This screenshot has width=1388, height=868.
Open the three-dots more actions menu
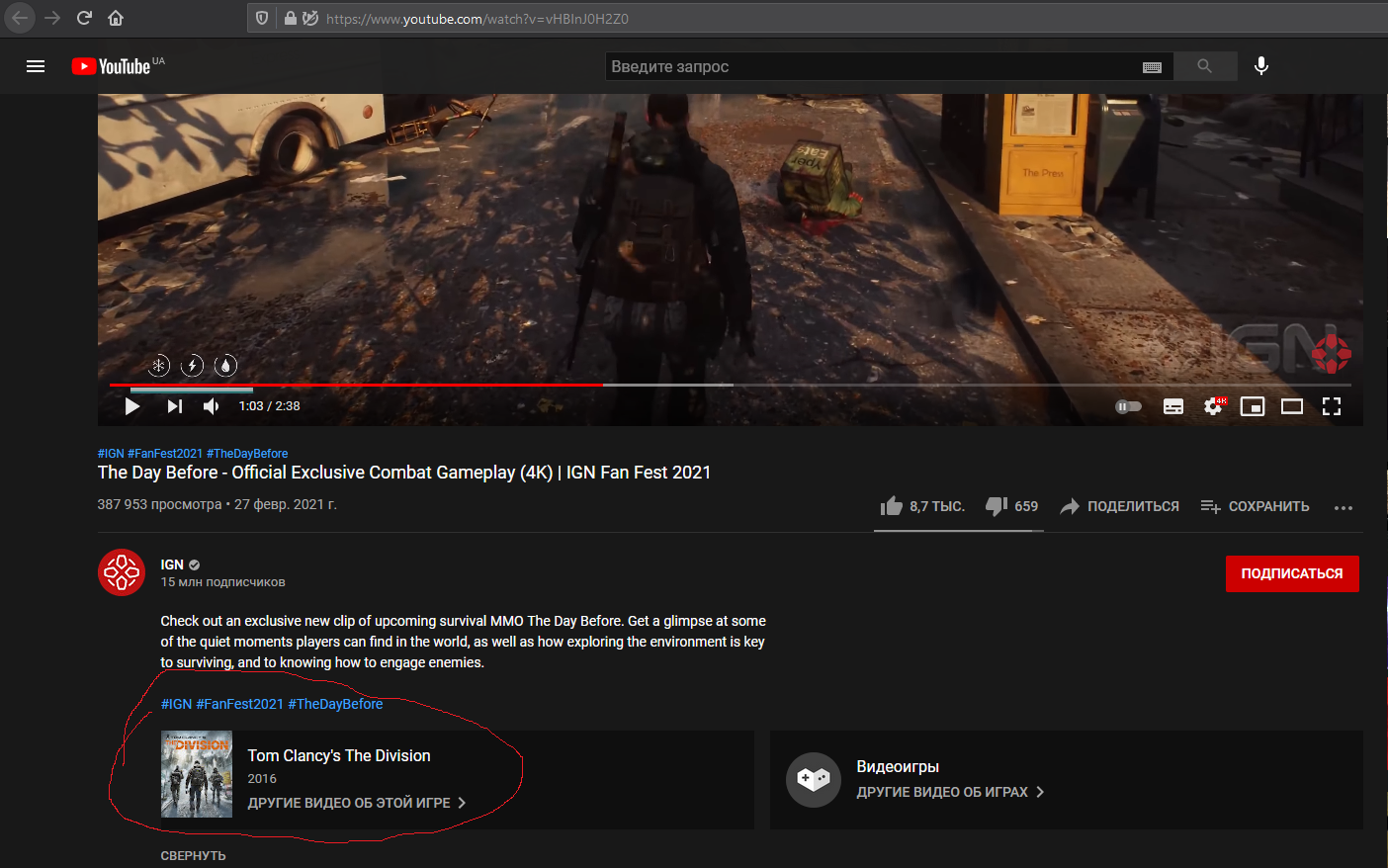tap(1343, 507)
